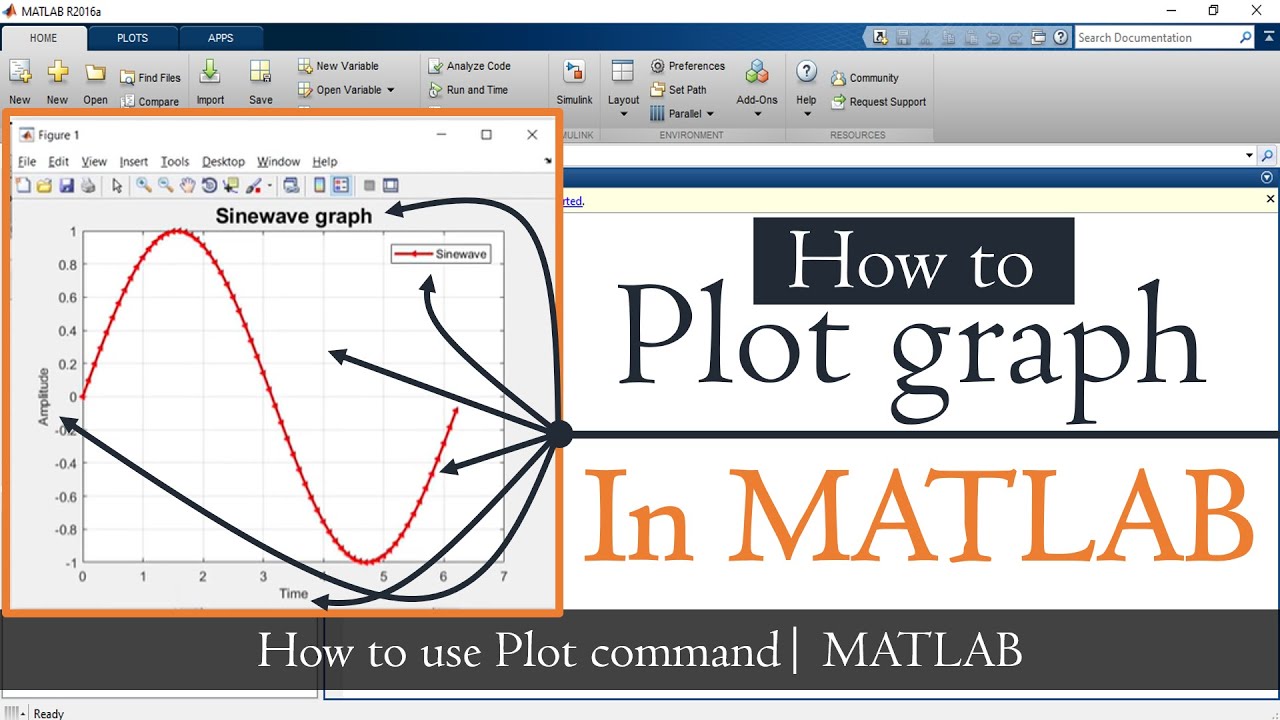Click the Layout grid icon
The width and height of the screenshot is (1280, 720).
click(x=623, y=72)
